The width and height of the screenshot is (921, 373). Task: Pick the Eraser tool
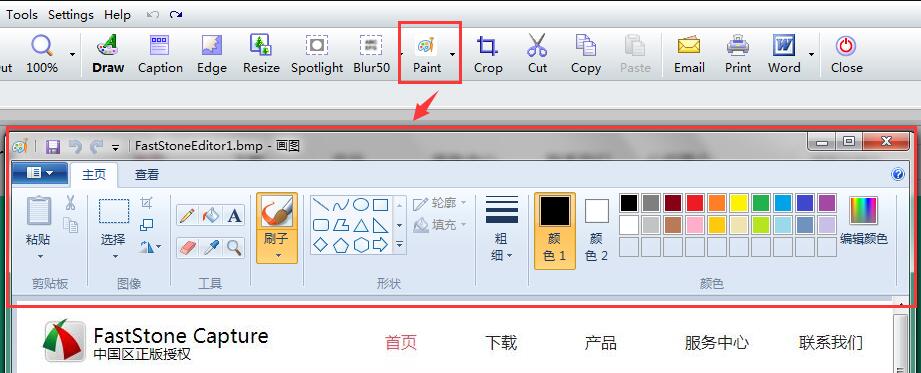pyautogui.click(x=187, y=248)
